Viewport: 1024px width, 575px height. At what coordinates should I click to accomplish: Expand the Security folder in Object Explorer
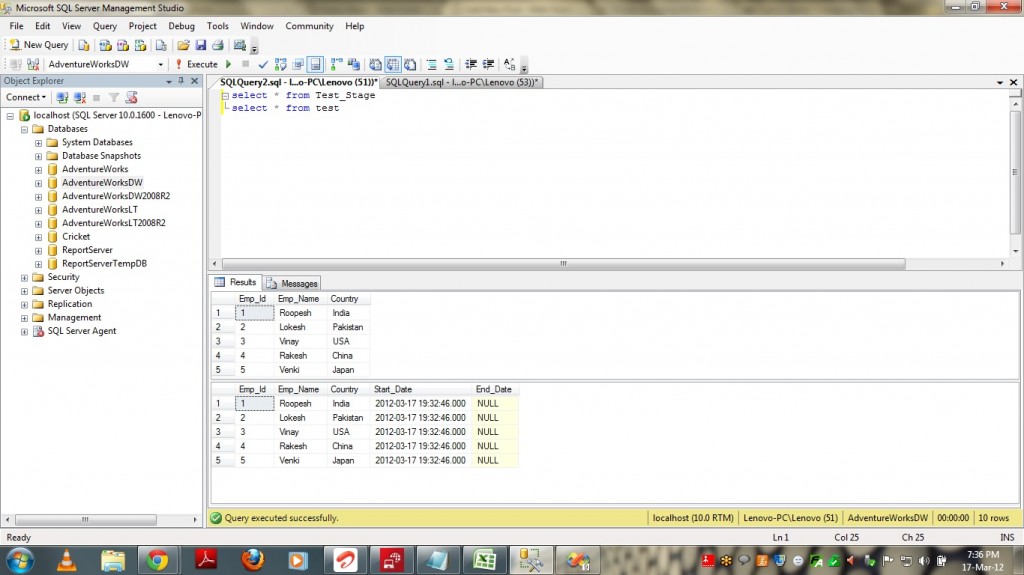tap(25, 277)
